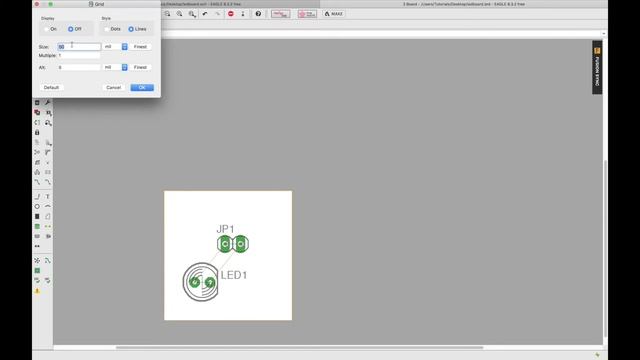Select the Signal airwire tool
Image resolution: width=640 pixels, height=360 pixels.
48,226
